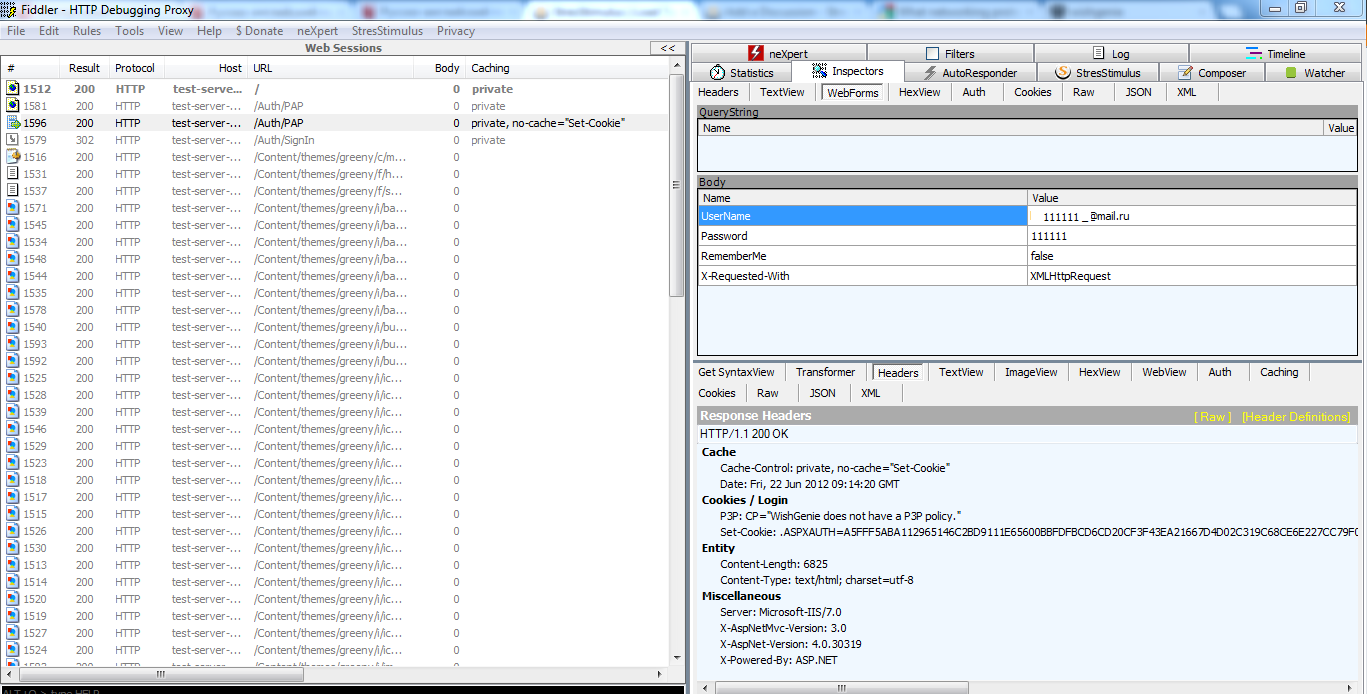Open the WebView response tab
Viewport: 1367px width, 694px height.
coord(1165,372)
